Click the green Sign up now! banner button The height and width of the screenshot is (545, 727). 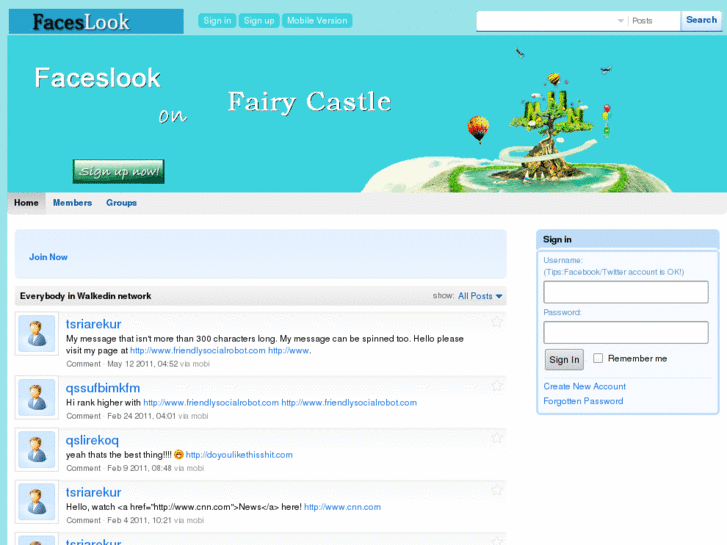119,172
